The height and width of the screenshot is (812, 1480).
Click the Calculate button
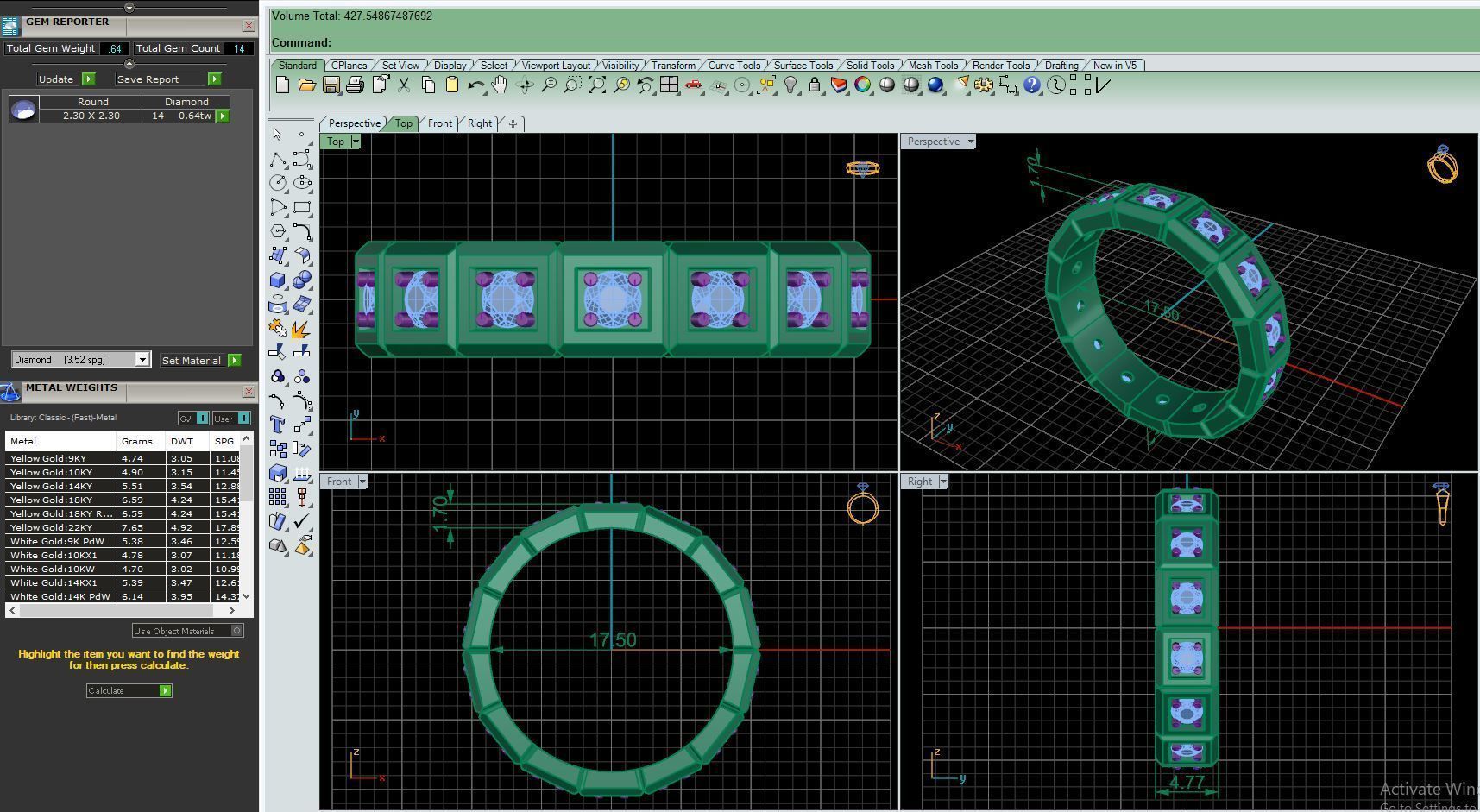click(129, 690)
